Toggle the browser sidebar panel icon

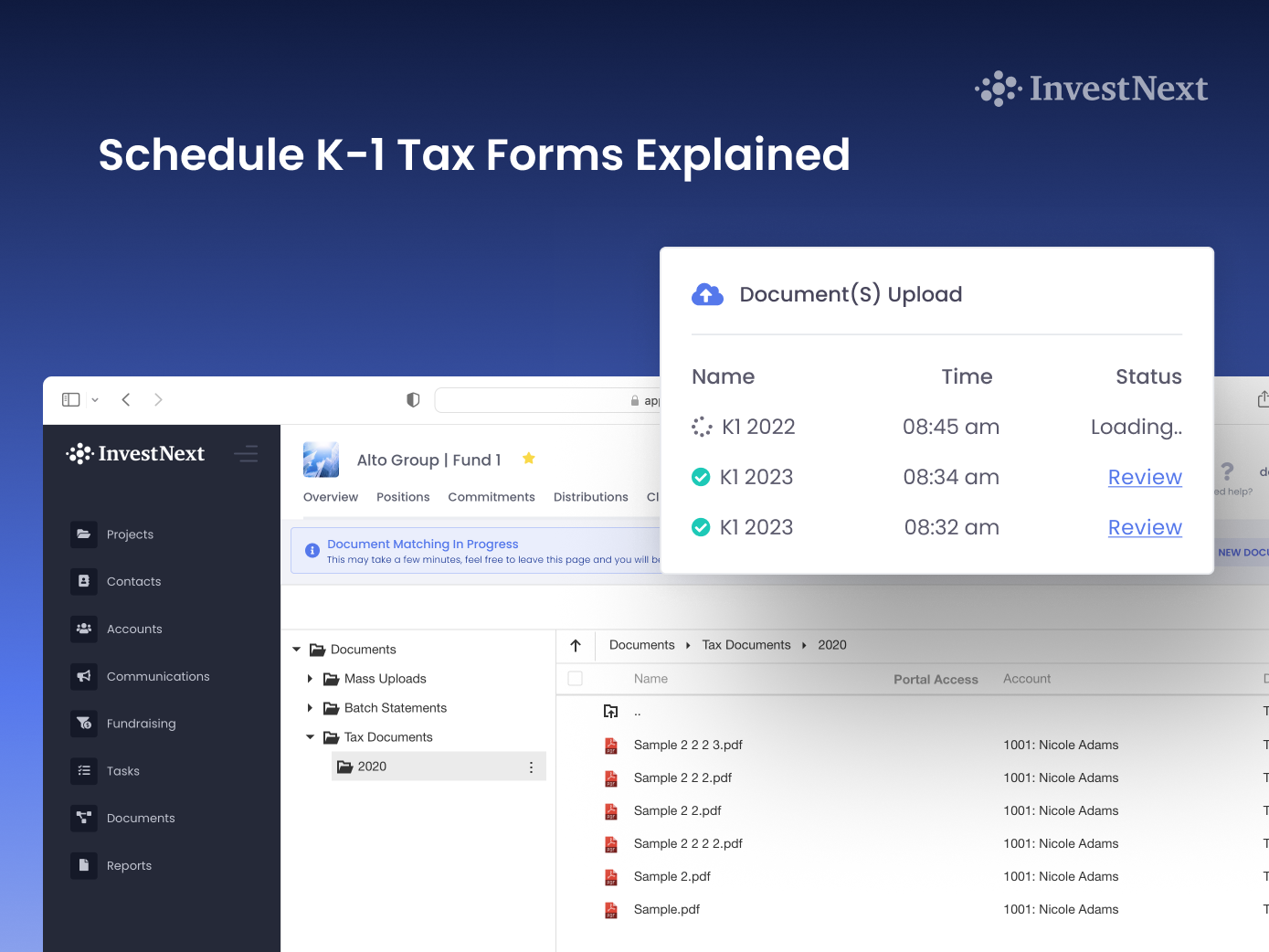tap(71, 399)
